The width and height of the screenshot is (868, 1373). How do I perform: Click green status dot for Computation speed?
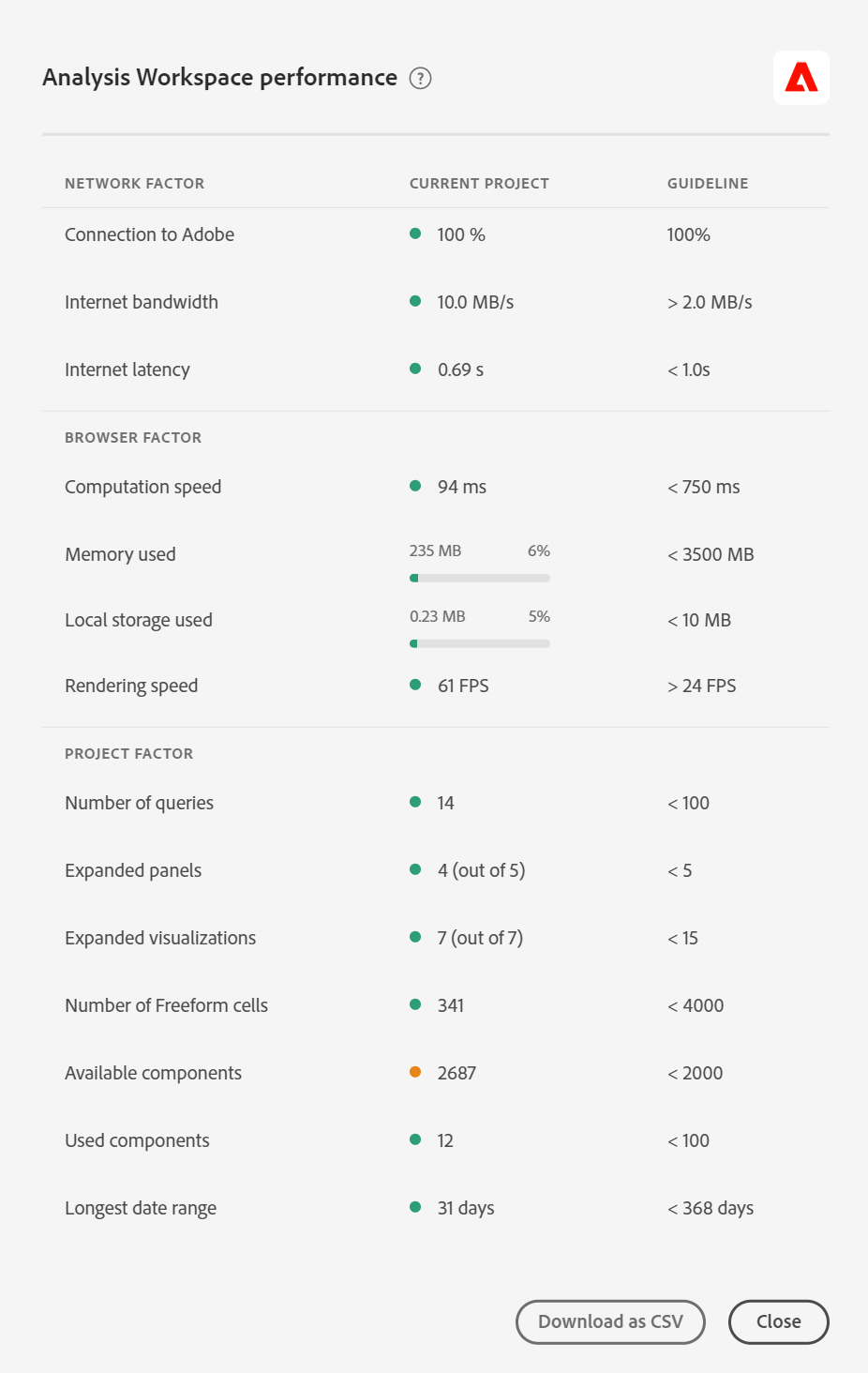[x=415, y=486]
